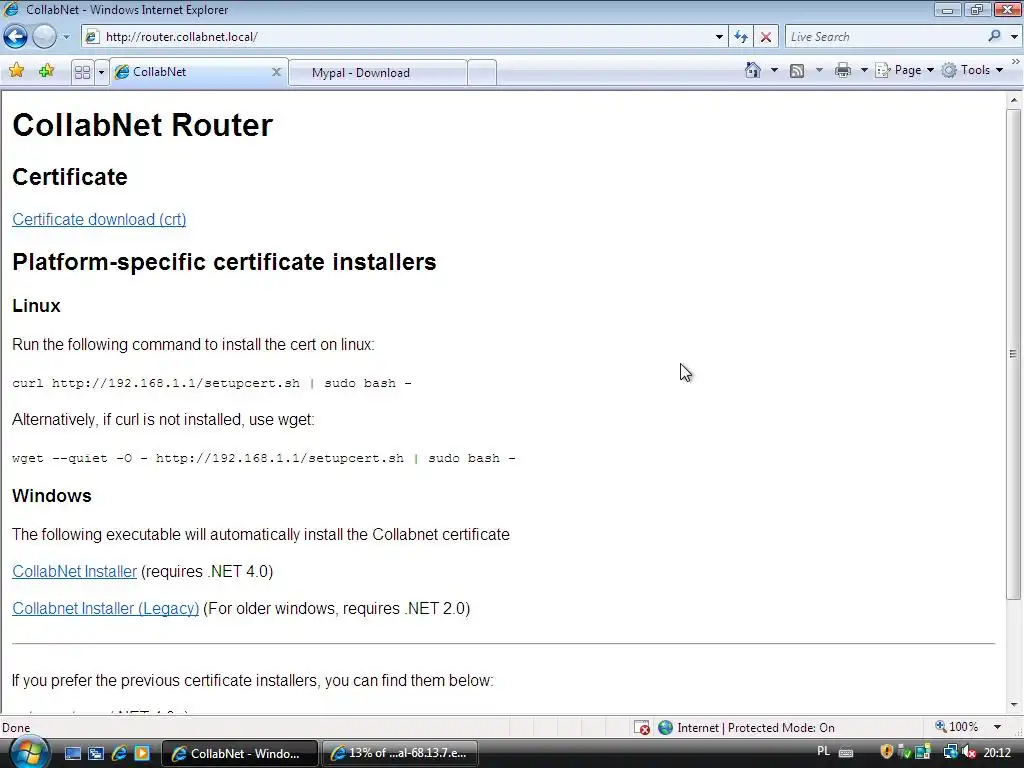Open a new blank tab
This screenshot has height=768, width=1024.
[x=482, y=72]
